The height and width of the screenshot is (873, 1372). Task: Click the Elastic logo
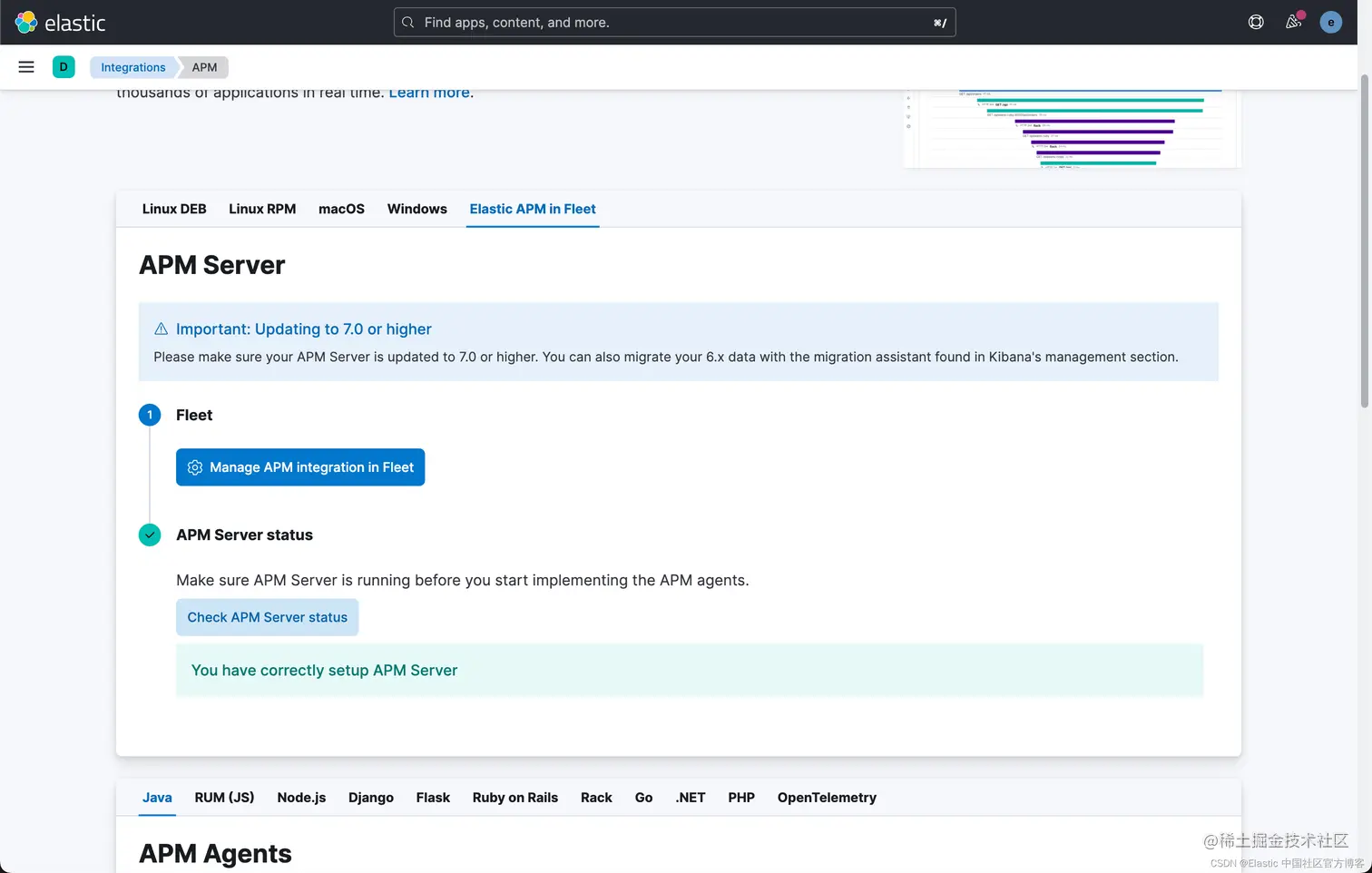coord(60,23)
